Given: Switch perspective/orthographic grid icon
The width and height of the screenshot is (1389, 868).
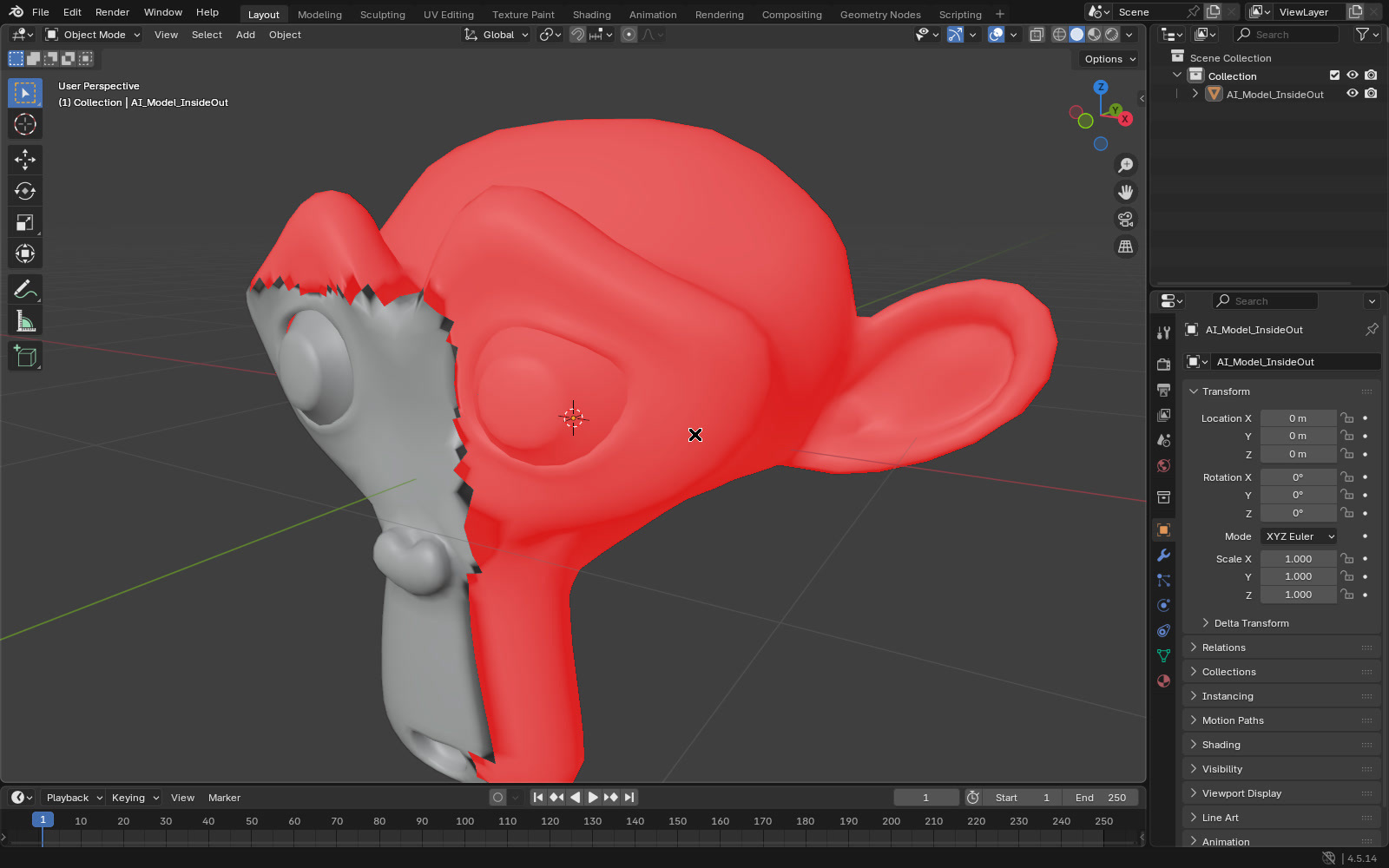Looking at the screenshot, I should 1126,247.
